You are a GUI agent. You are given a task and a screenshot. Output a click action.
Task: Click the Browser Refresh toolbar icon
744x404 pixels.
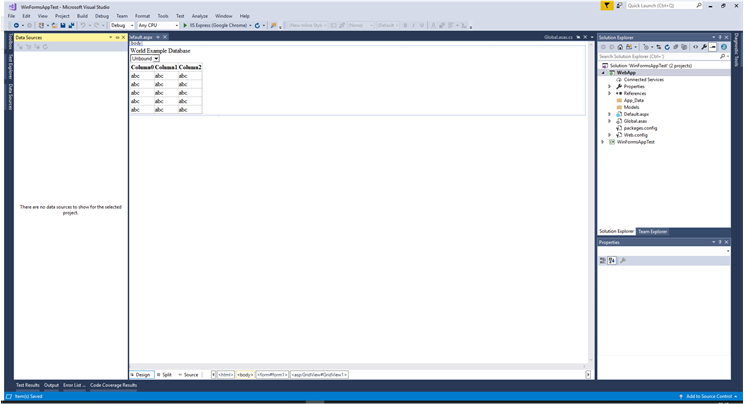coord(258,26)
